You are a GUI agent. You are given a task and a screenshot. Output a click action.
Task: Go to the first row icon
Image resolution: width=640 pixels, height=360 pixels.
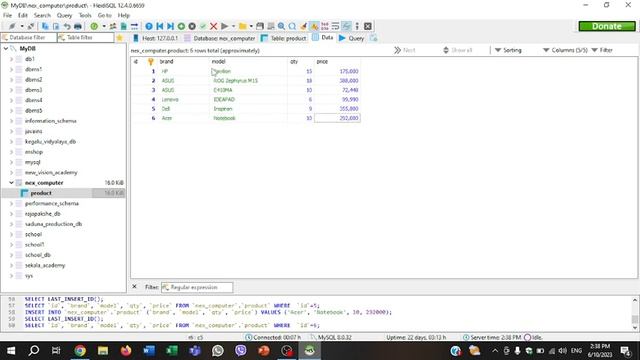[x=160, y=26]
